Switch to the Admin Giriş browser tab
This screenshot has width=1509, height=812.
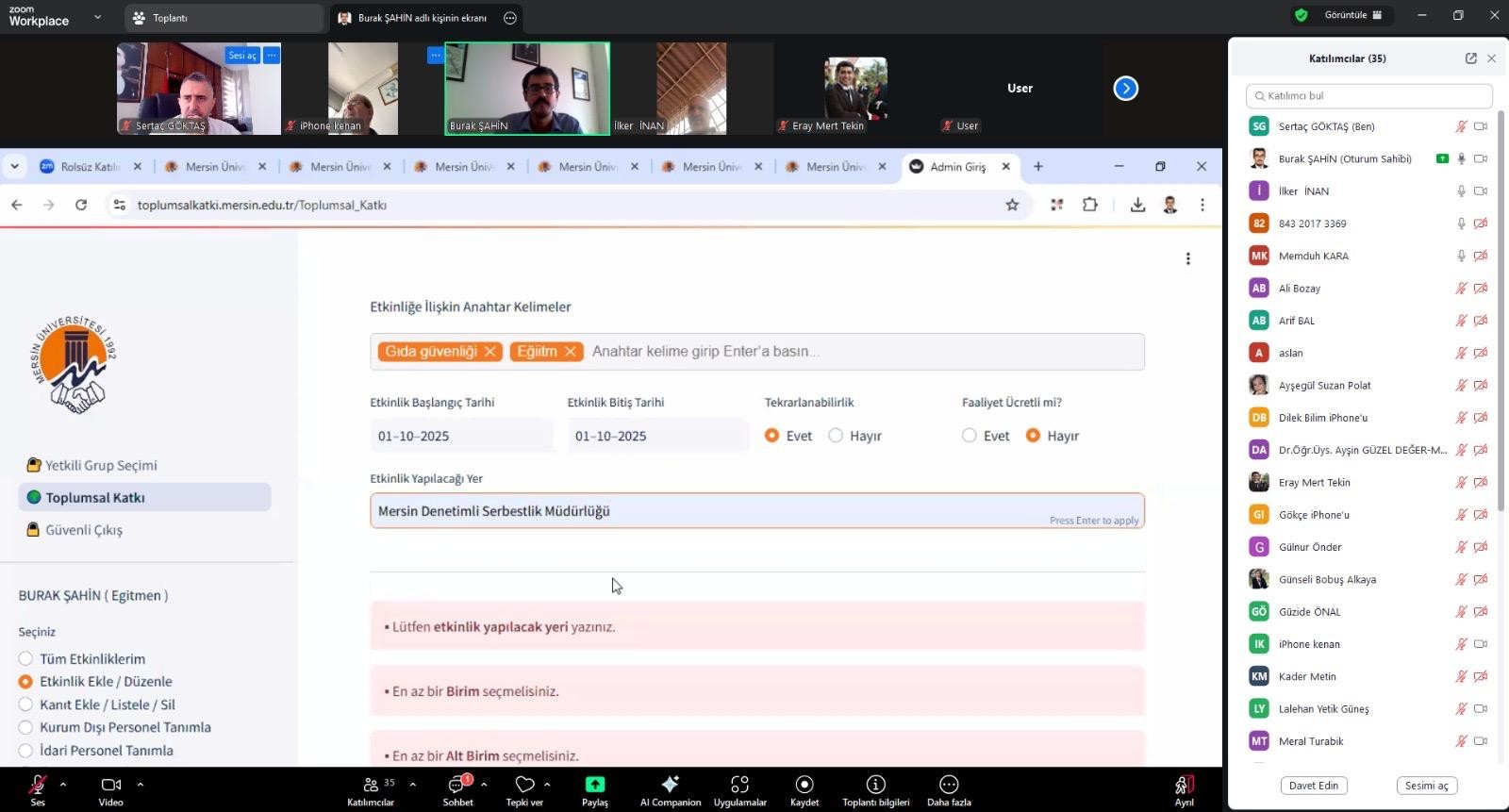coord(957,167)
